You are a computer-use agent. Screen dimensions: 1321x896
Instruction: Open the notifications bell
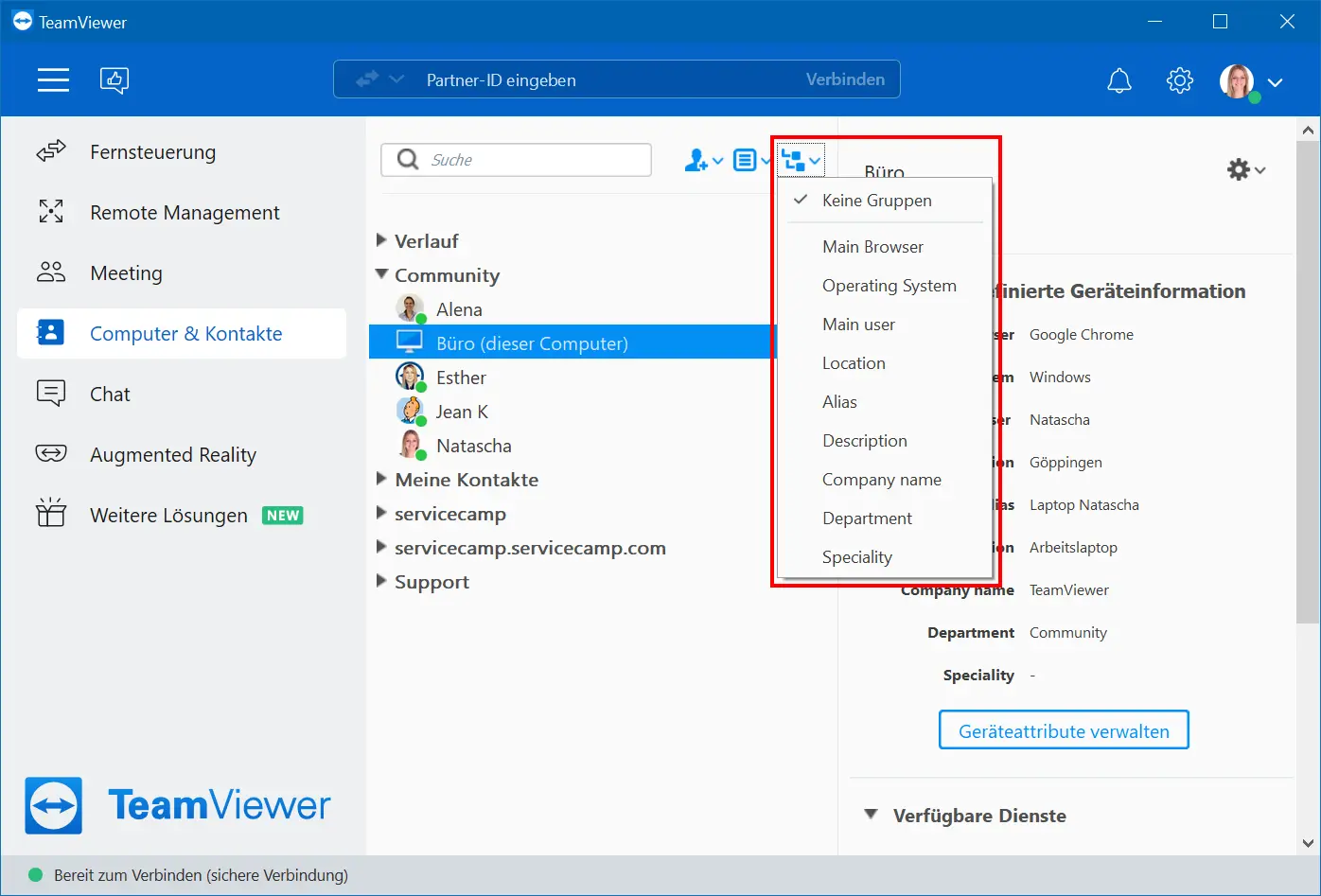point(1119,80)
